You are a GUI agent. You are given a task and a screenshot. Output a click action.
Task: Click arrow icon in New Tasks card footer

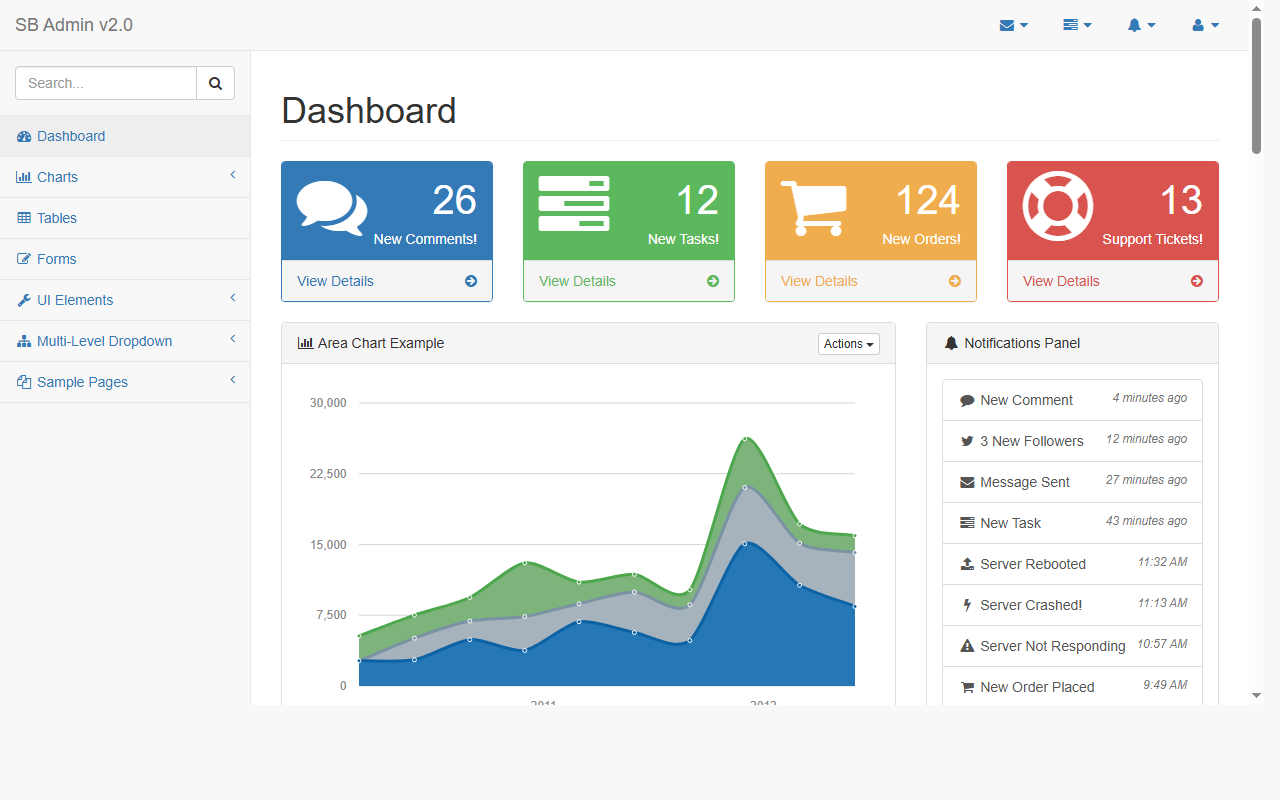pos(713,281)
